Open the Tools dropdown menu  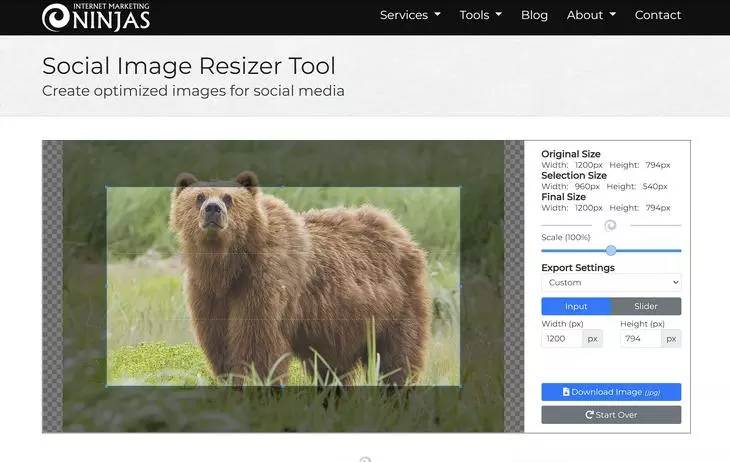(x=480, y=15)
